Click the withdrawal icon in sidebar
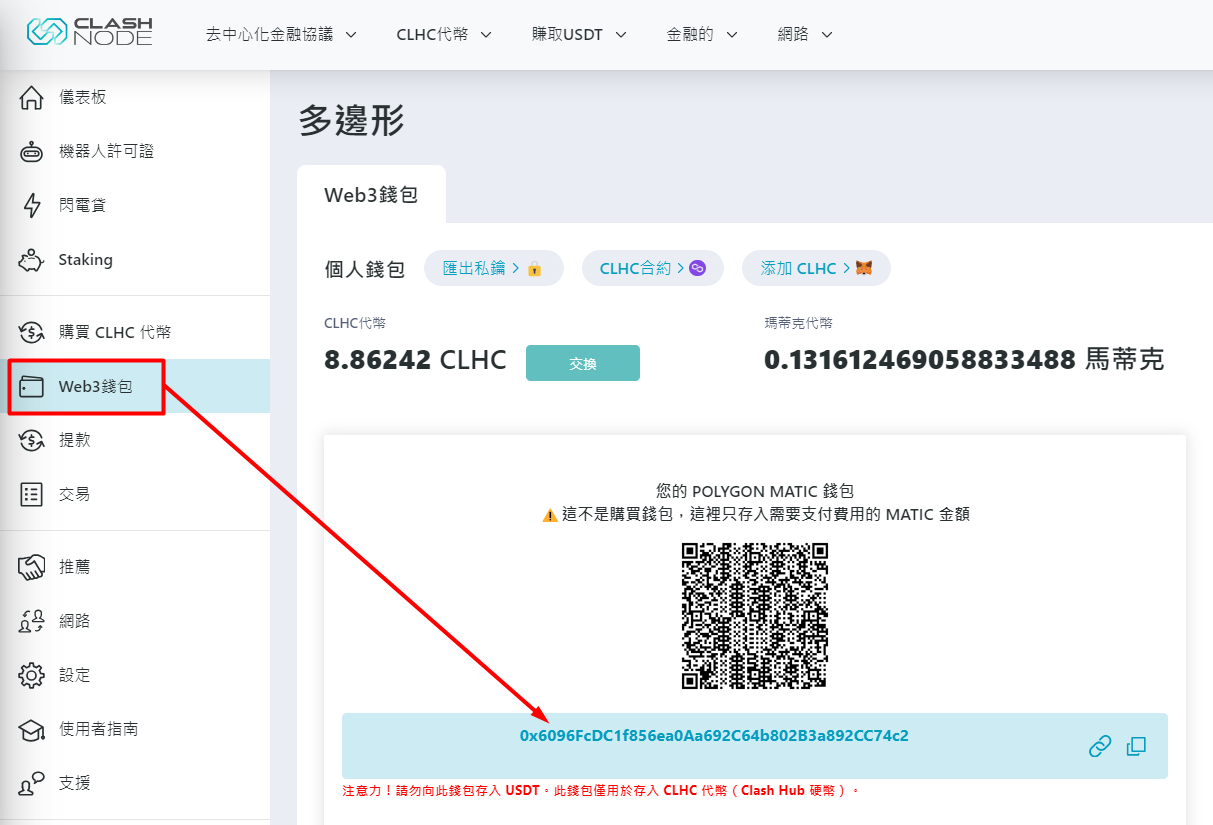Viewport: 1213px width, 825px height. click(x=32, y=440)
